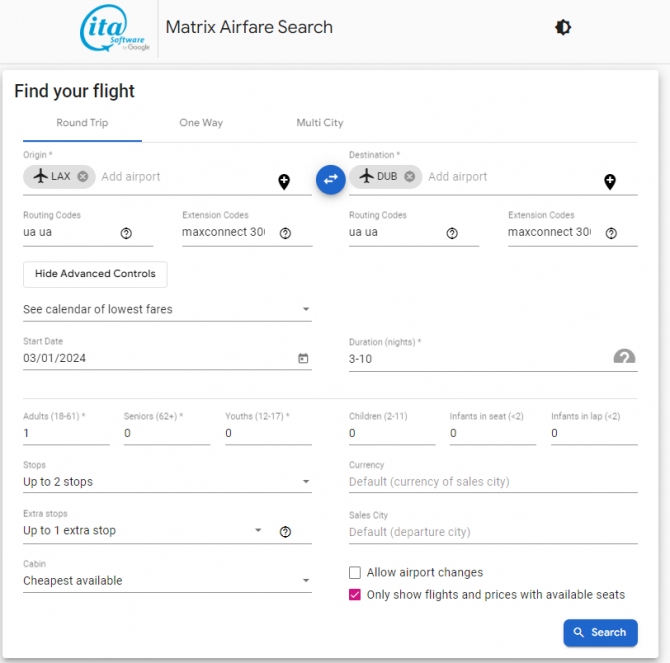The height and width of the screenshot is (663, 670).
Task: Open the Stops dropdown
Action: coord(167,482)
